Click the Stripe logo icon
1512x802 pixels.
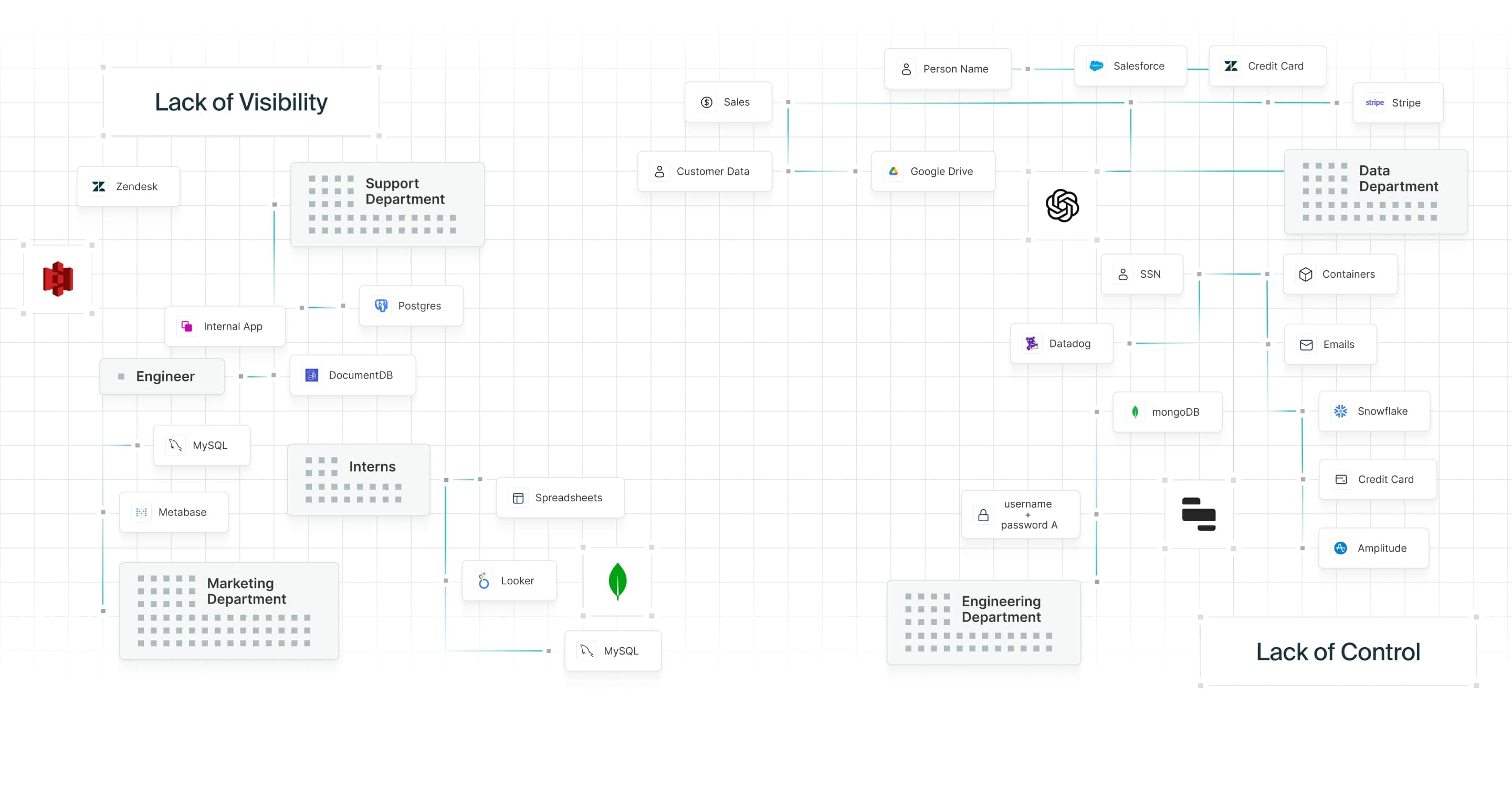pos(1374,103)
